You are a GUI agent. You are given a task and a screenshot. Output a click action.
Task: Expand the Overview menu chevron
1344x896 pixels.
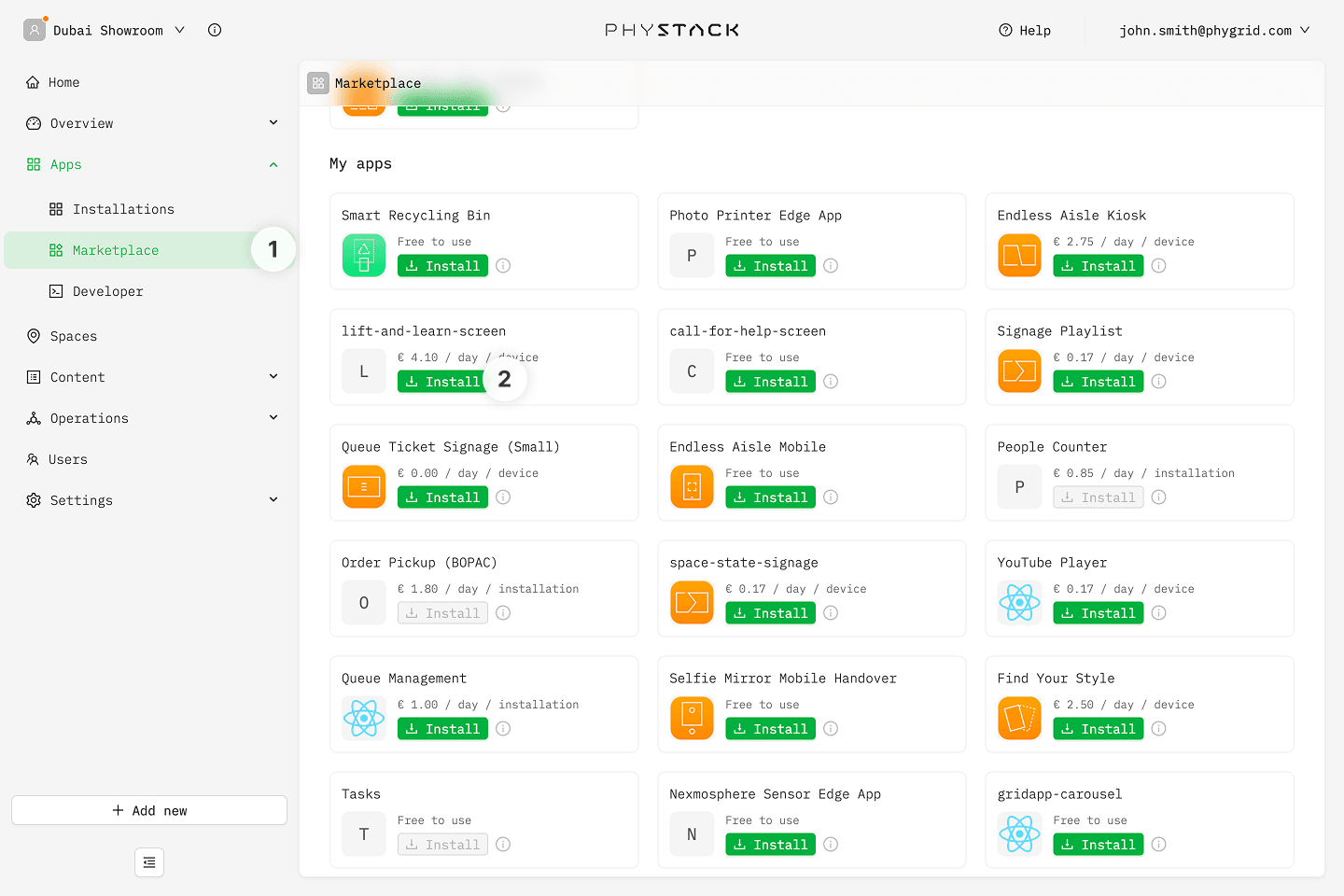(x=273, y=122)
